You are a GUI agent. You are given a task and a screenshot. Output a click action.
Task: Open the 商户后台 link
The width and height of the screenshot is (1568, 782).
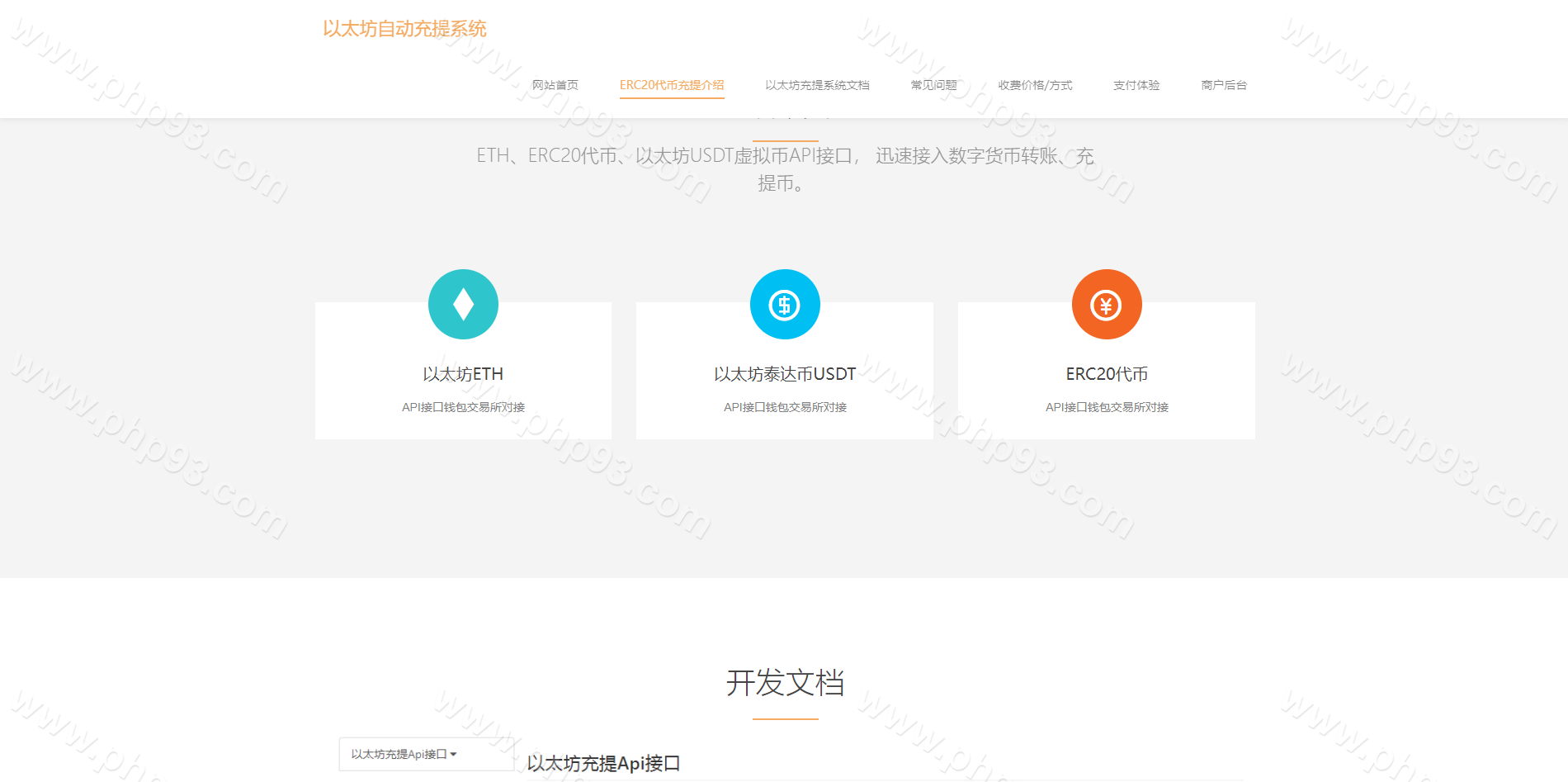[1224, 85]
